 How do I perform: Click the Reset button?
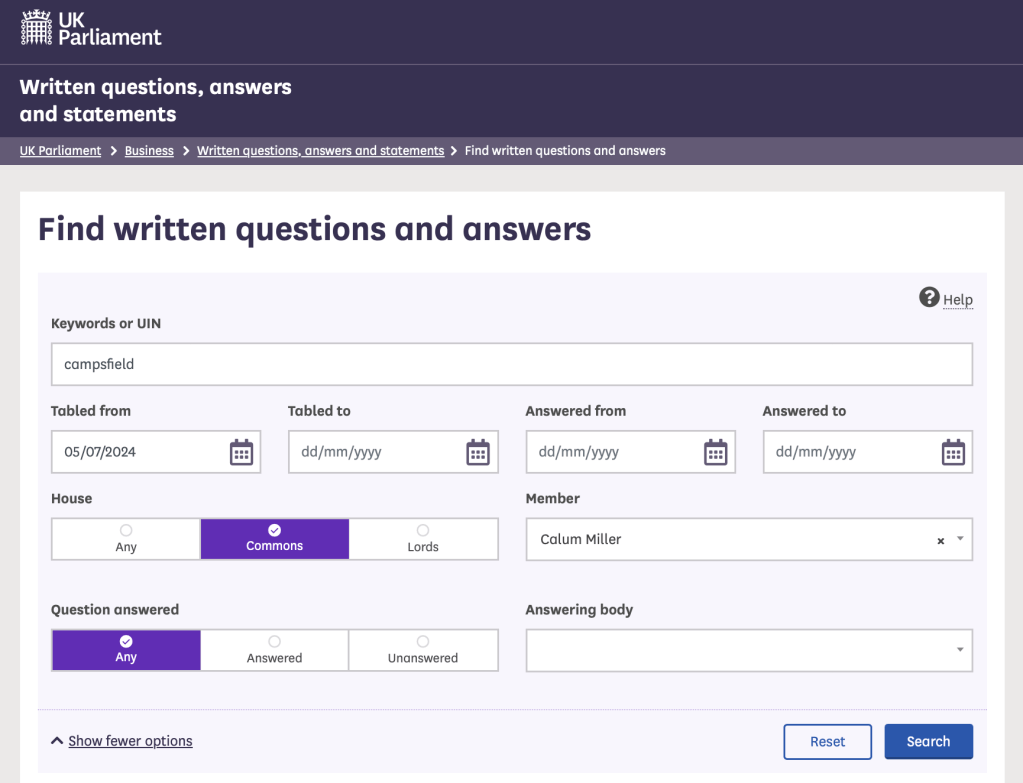pyautogui.click(x=827, y=741)
